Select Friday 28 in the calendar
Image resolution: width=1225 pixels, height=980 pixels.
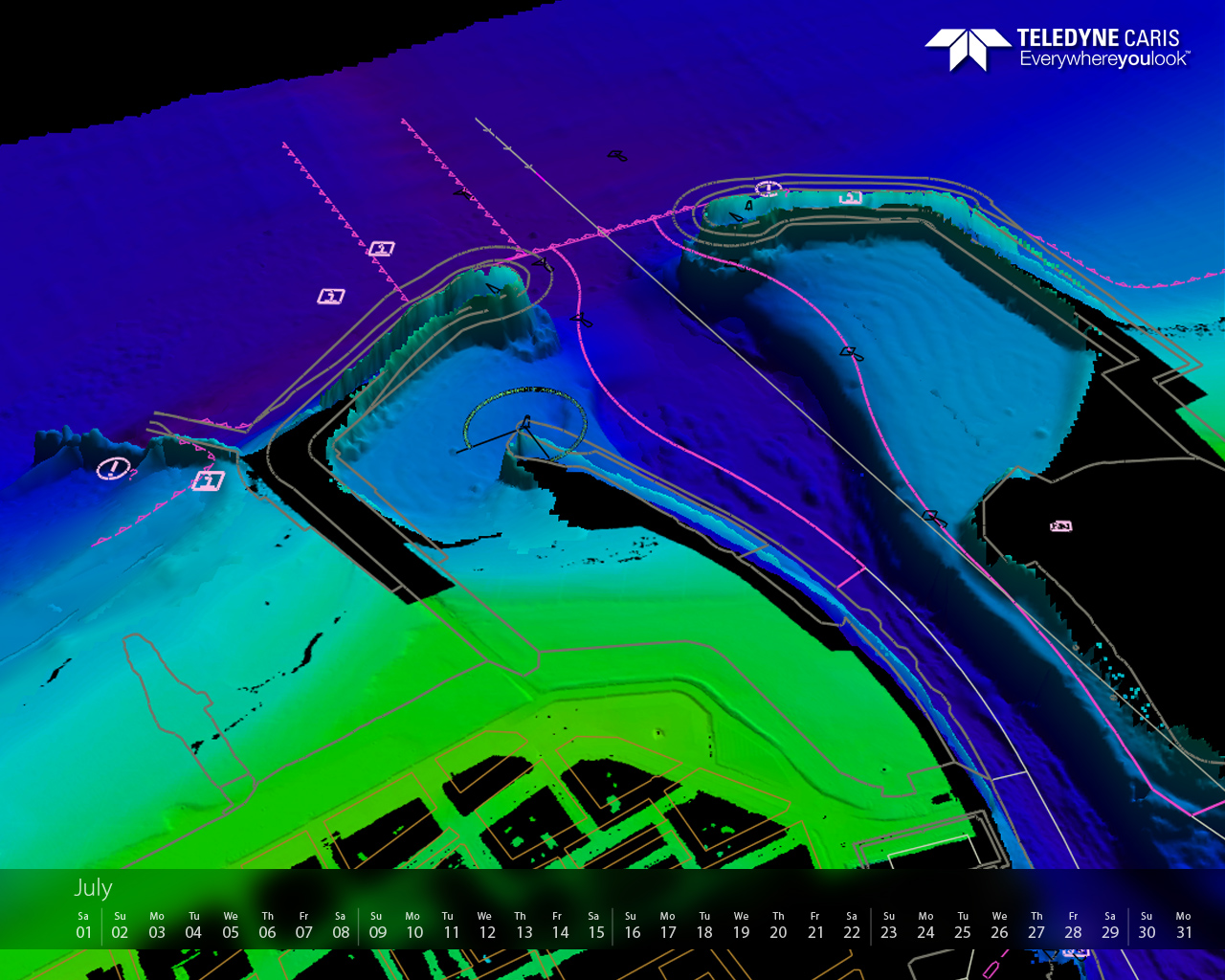coord(1073,925)
